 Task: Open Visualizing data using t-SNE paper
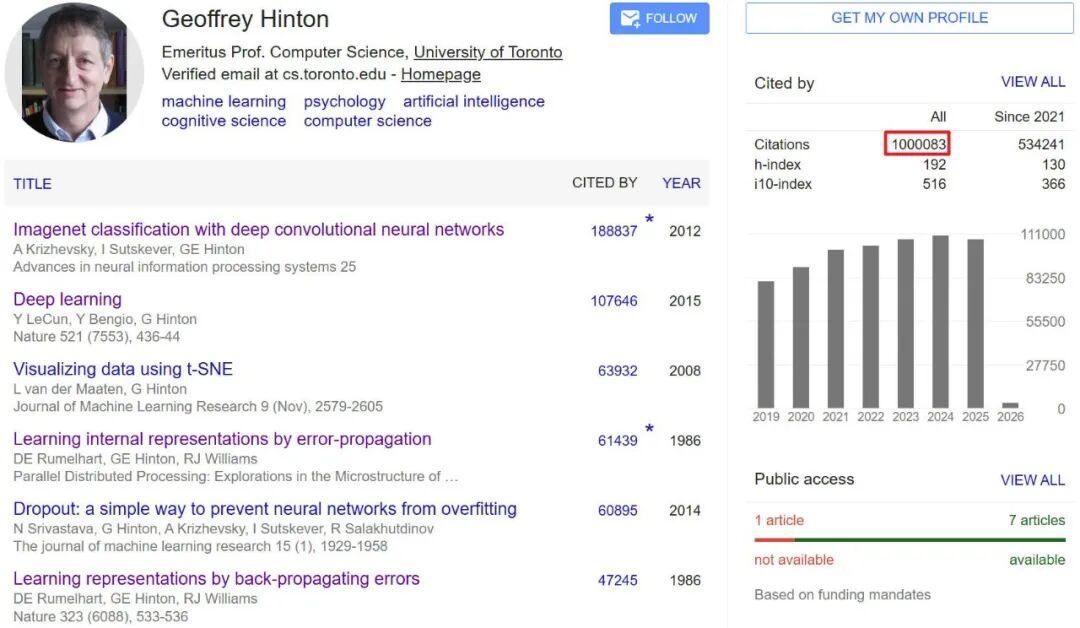(123, 370)
